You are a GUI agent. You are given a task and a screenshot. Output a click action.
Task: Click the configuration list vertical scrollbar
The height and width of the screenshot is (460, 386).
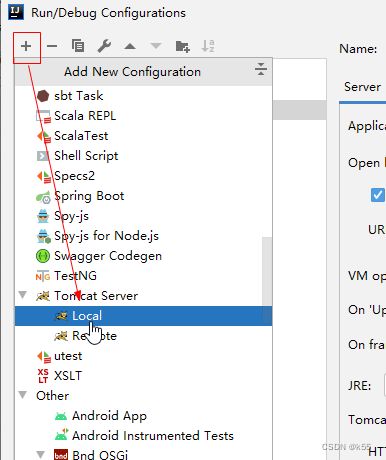click(267, 271)
